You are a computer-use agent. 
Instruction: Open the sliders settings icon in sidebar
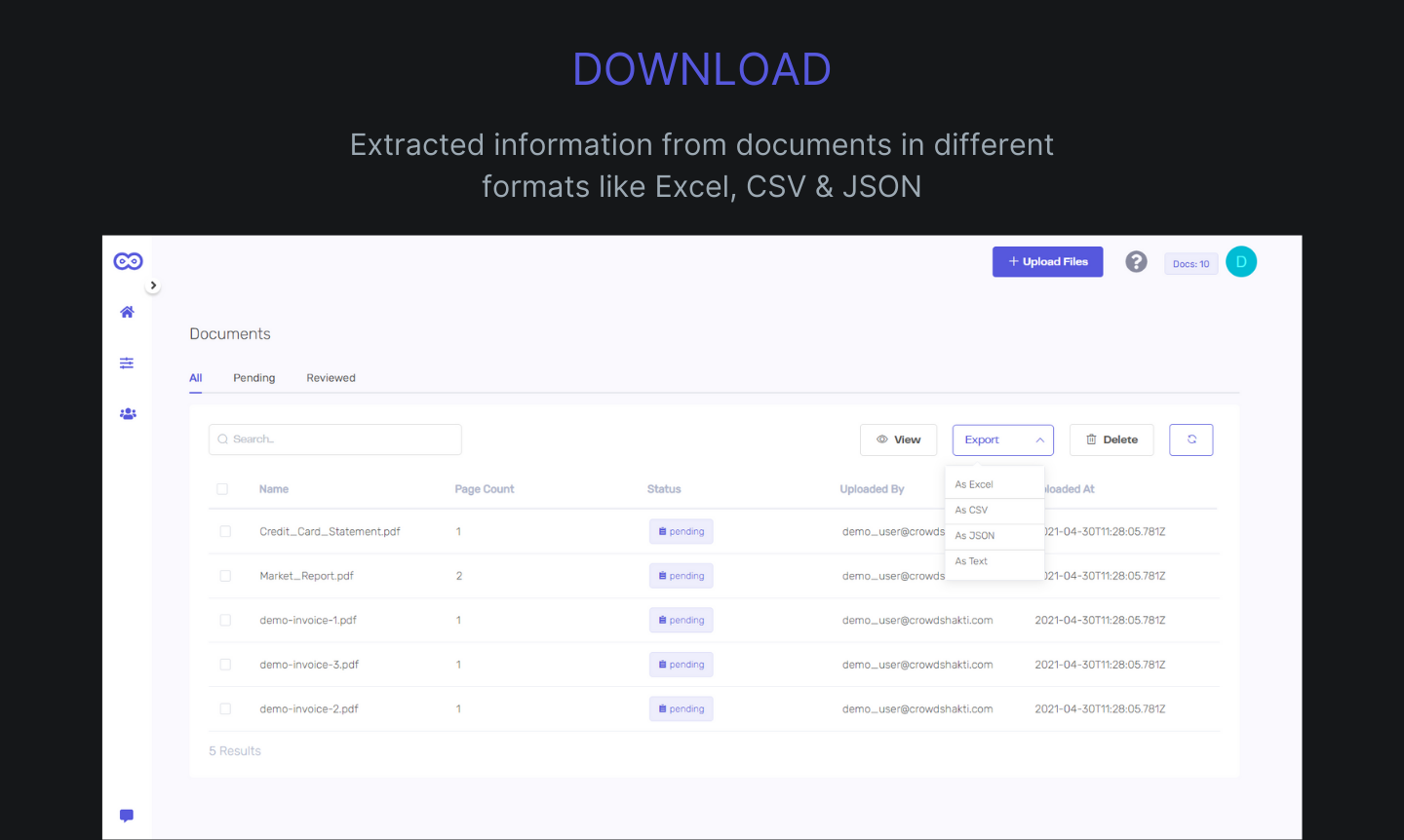[x=127, y=363]
